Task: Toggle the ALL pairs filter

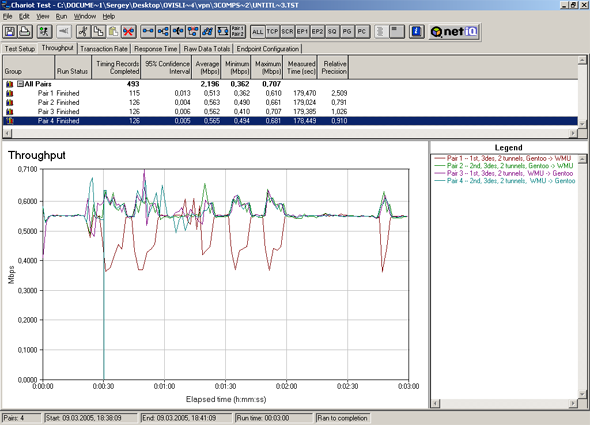Action: (x=257, y=32)
